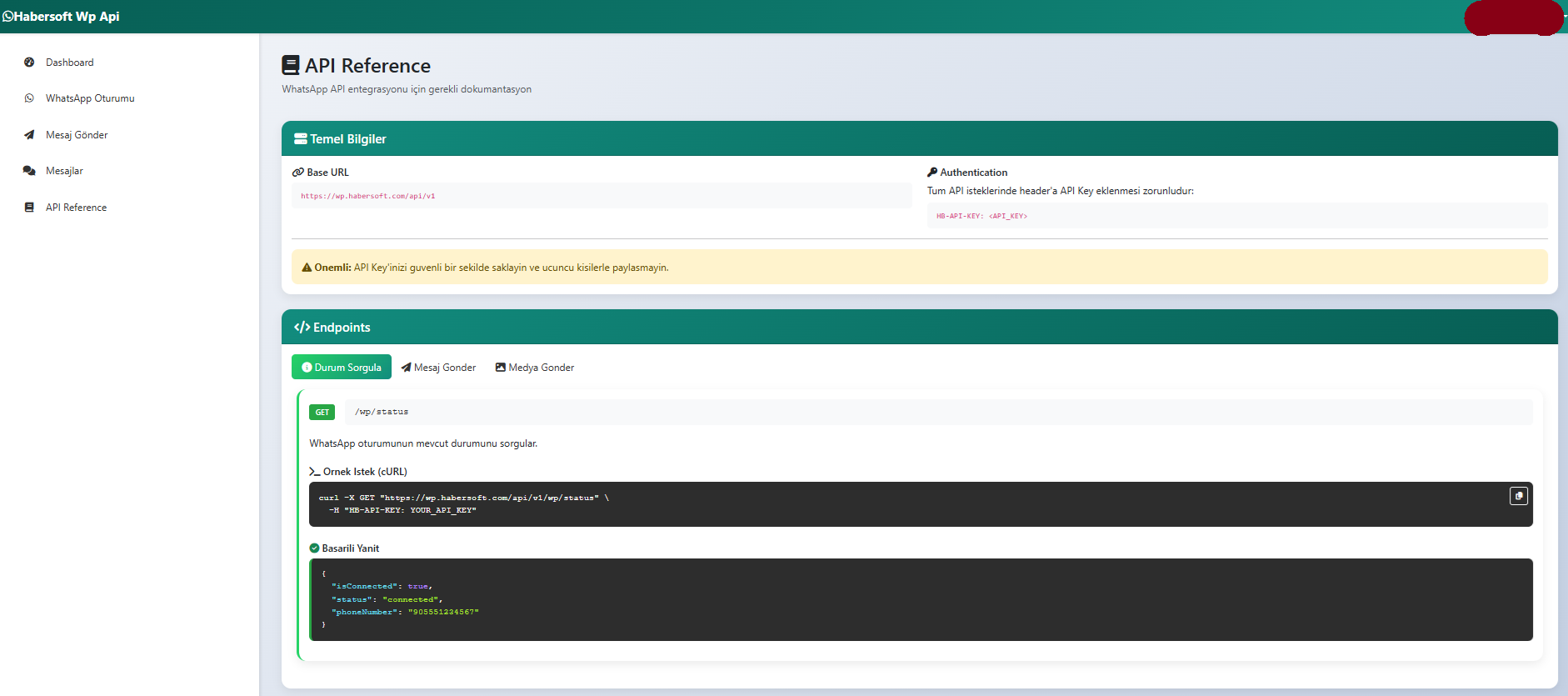Click the link icon next to Base URL
Screen dimensions: 1568x696
click(x=297, y=173)
